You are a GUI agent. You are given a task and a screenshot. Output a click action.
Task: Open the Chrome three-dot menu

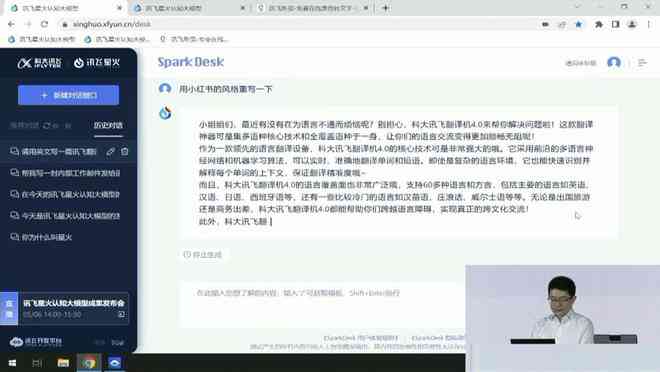point(649,24)
